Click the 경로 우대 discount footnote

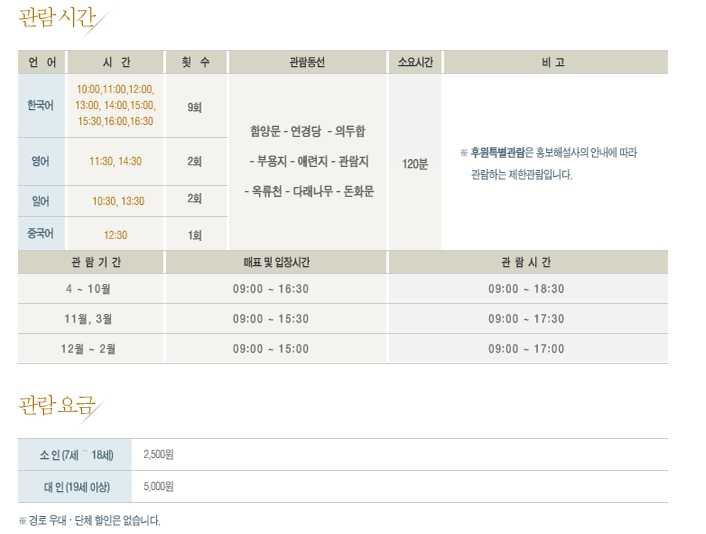[x=89, y=520]
